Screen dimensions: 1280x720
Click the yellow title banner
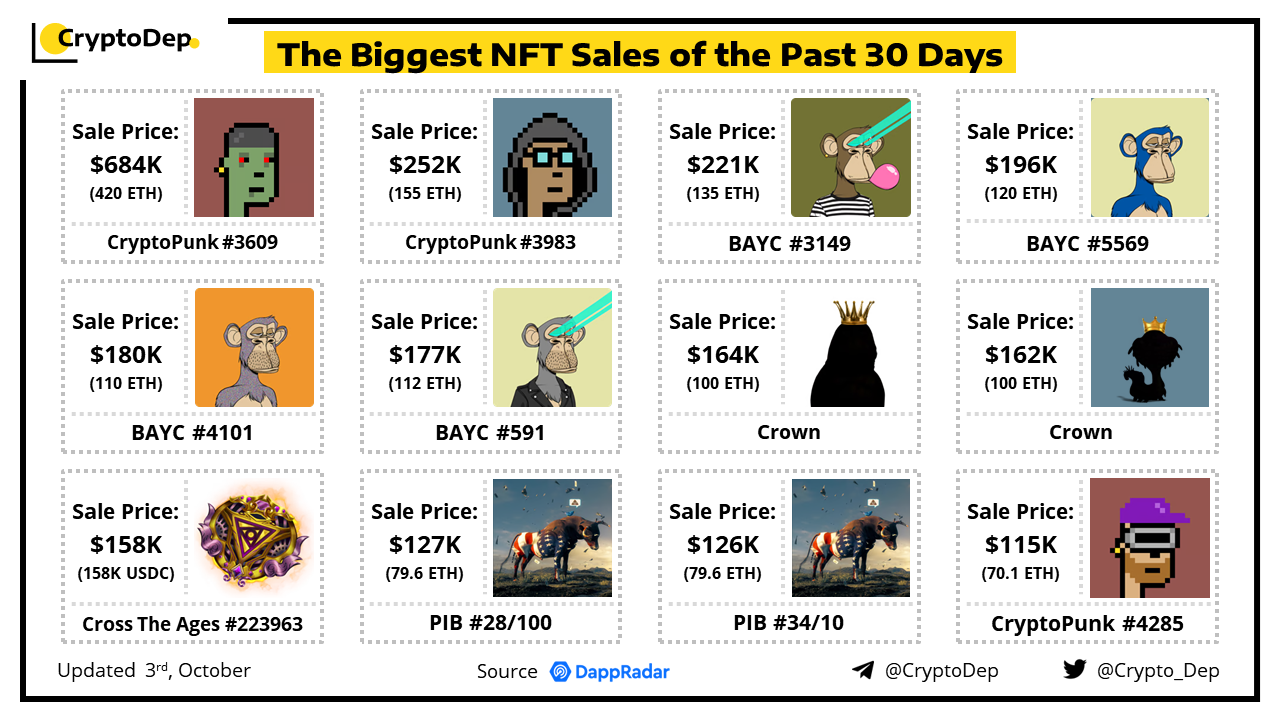click(x=640, y=53)
